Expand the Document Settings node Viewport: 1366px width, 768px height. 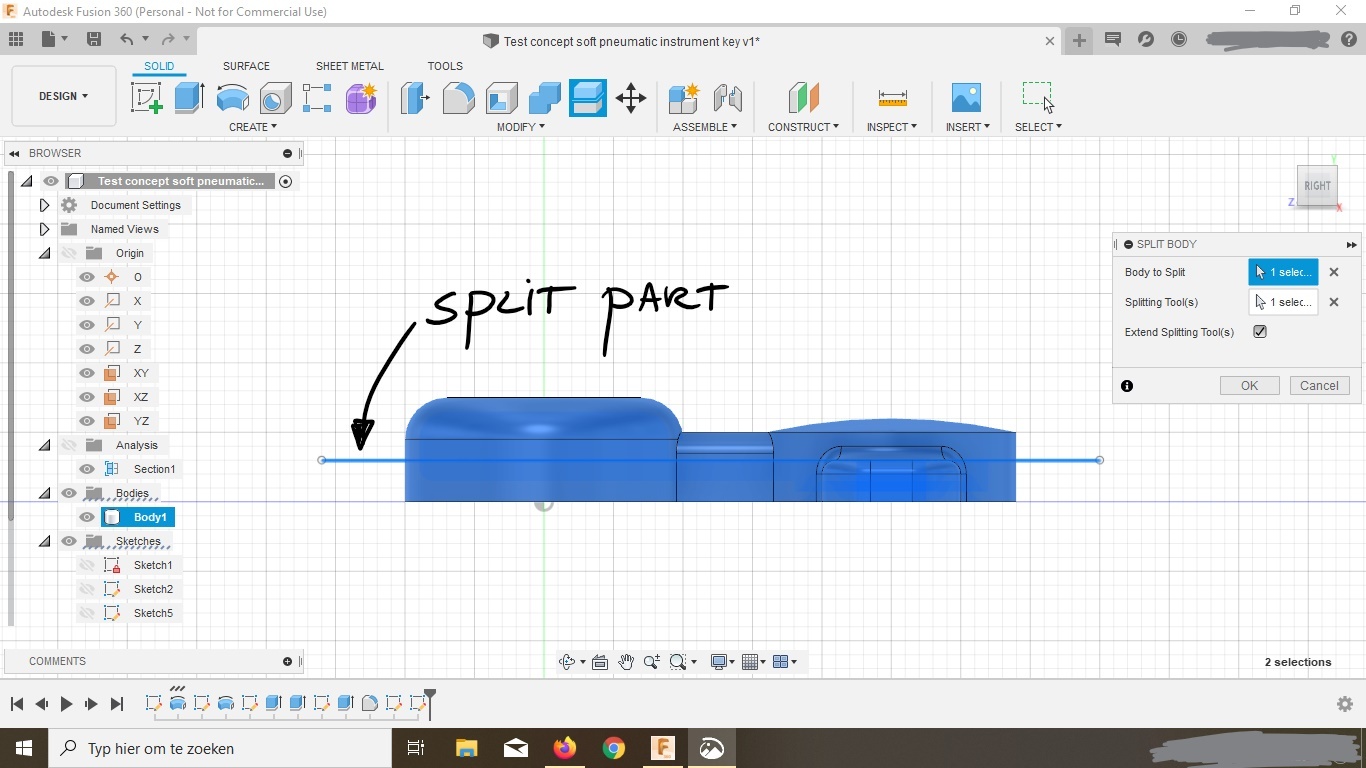[44, 205]
